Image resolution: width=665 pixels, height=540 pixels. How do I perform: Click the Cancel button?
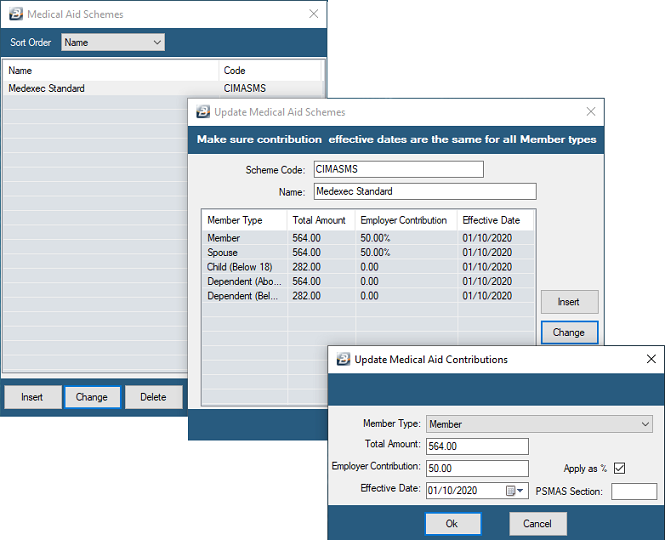(538, 524)
